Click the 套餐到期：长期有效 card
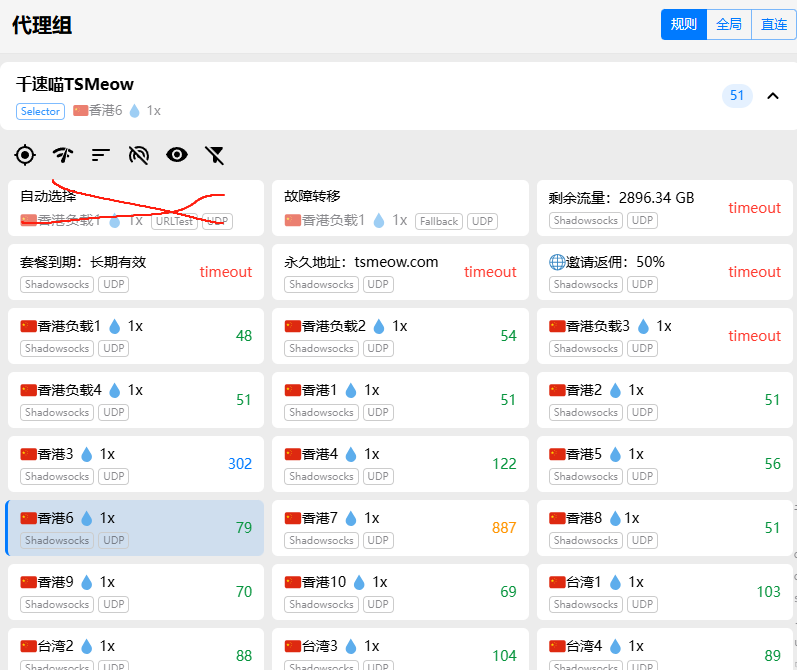The width and height of the screenshot is (797, 670). (x=136, y=272)
